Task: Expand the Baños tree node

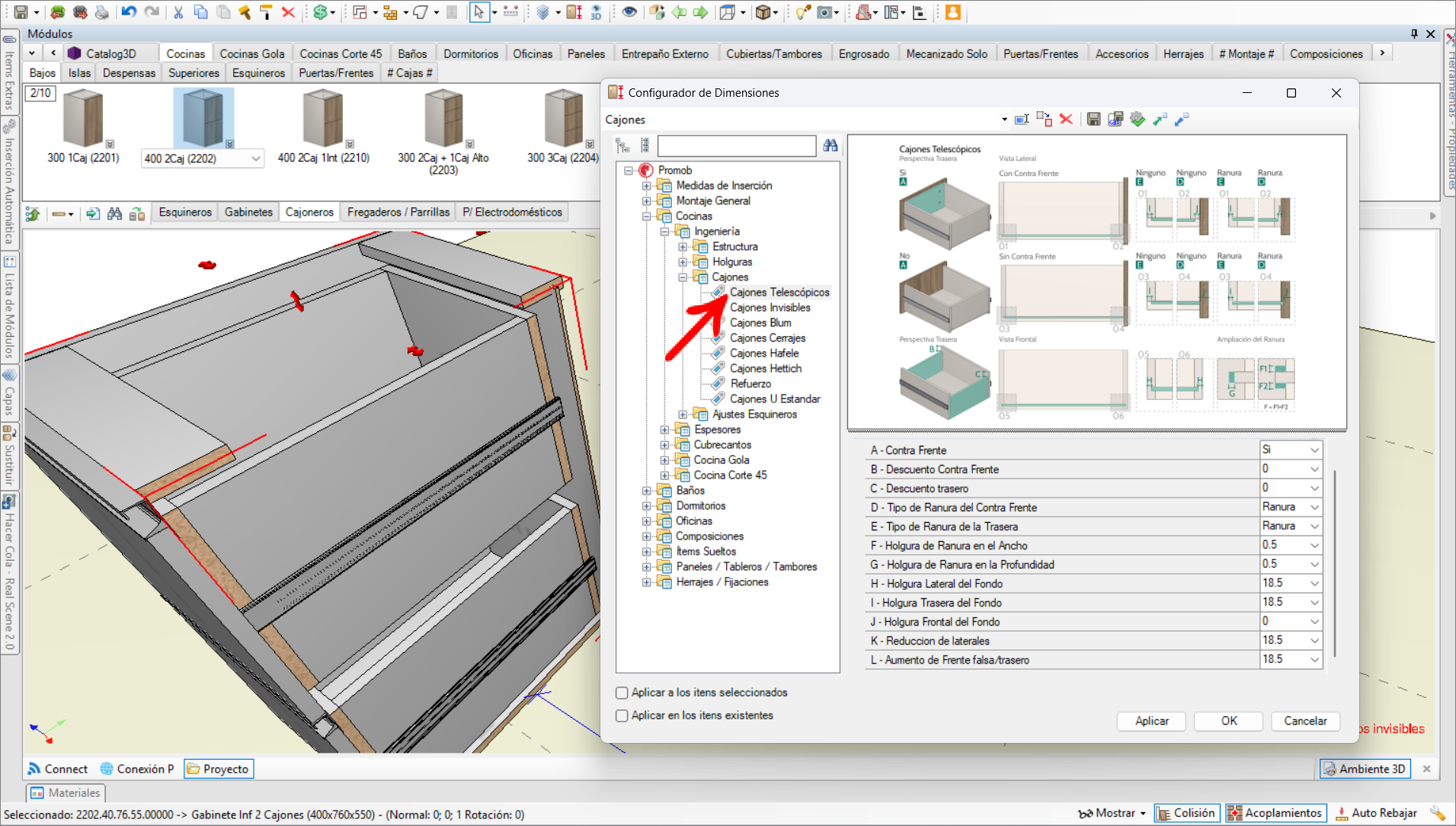Action: pos(646,491)
